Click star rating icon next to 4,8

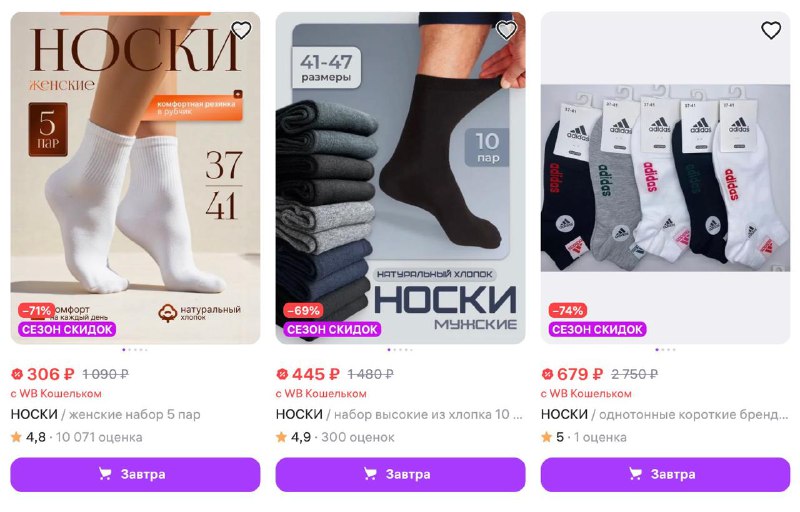16,437
